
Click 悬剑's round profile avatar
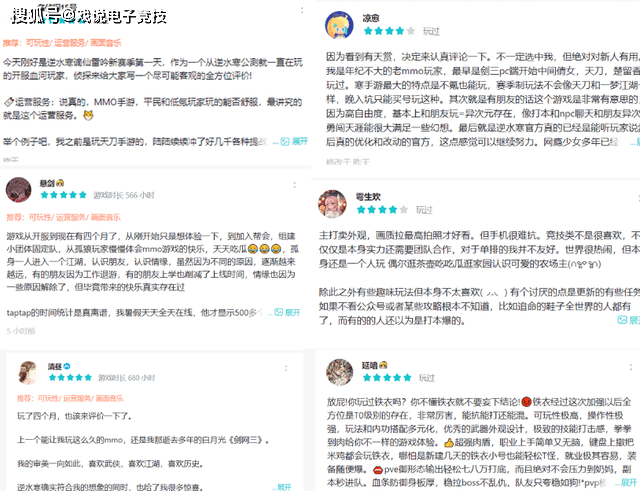coord(19,190)
